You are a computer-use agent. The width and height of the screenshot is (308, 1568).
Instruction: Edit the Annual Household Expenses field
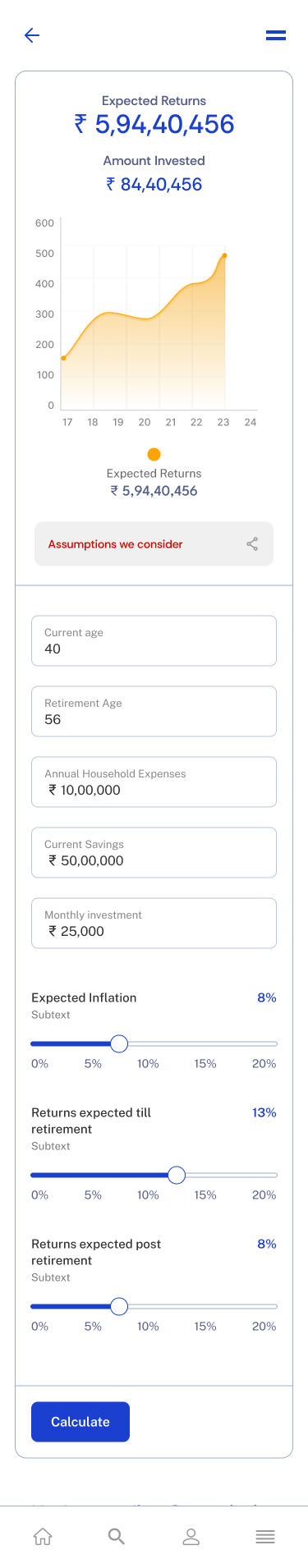[154, 782]
